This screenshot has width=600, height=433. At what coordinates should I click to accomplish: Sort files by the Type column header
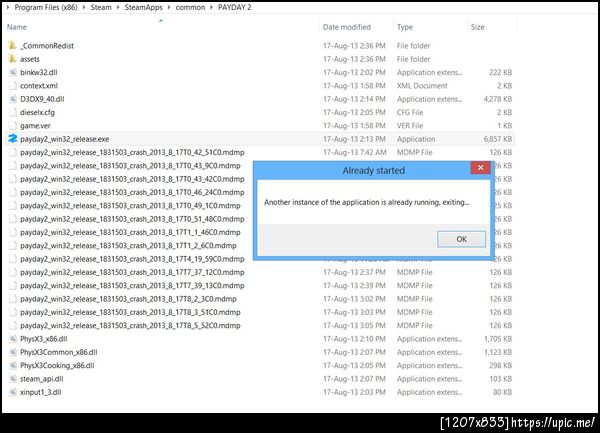point(405,27)
